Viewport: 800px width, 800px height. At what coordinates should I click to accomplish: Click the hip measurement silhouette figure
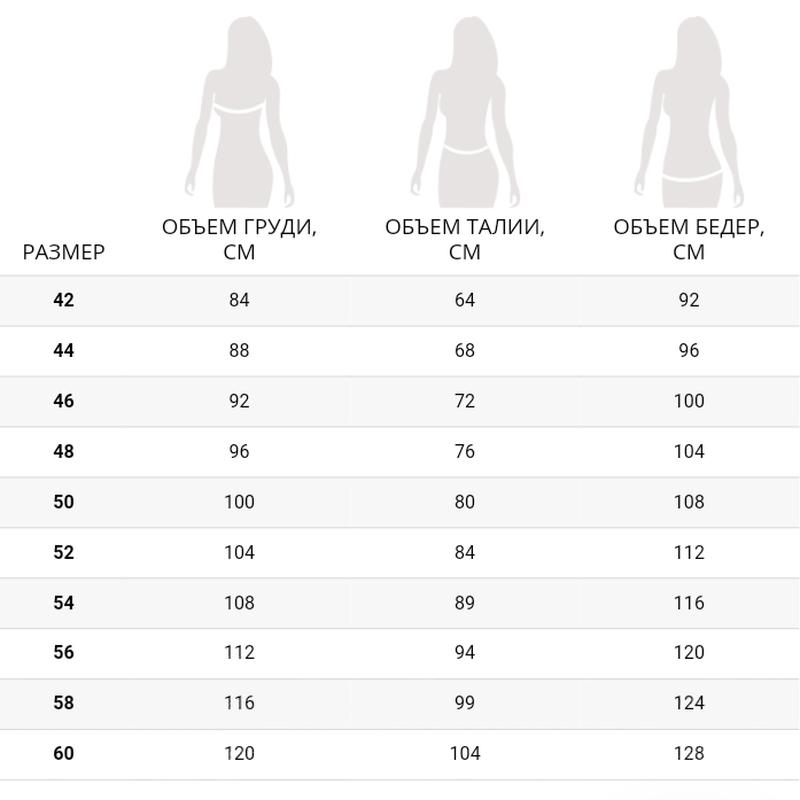click(689, 112)
